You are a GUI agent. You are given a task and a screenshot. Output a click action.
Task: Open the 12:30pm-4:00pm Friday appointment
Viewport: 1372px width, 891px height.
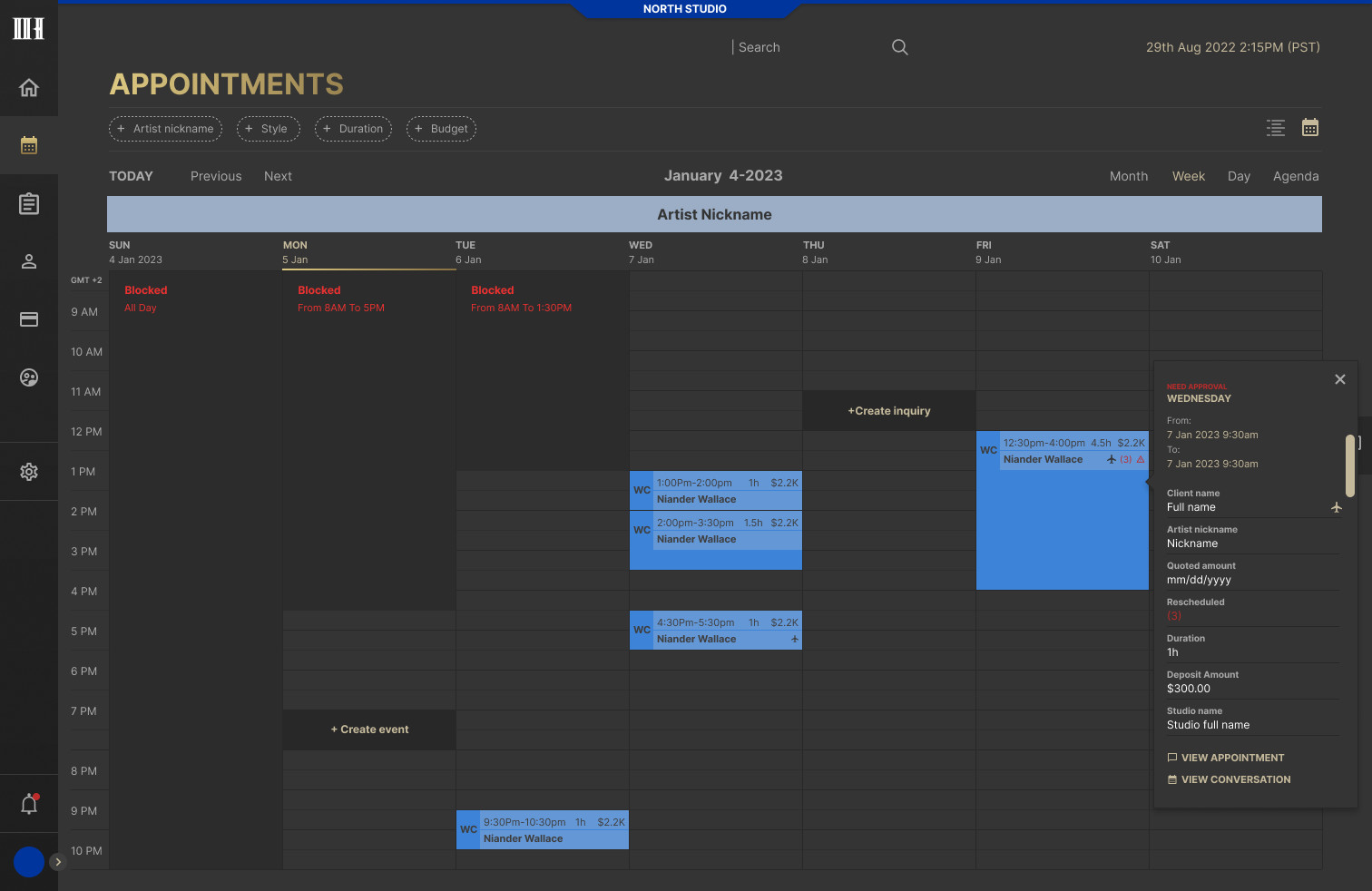click(x=1063, y=511)
